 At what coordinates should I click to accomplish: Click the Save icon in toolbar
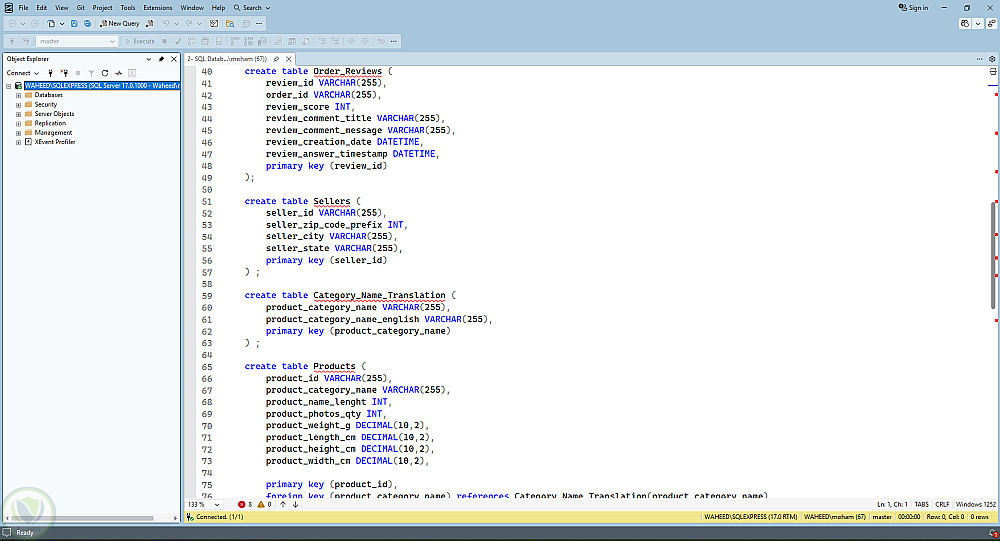coord(74,23)
